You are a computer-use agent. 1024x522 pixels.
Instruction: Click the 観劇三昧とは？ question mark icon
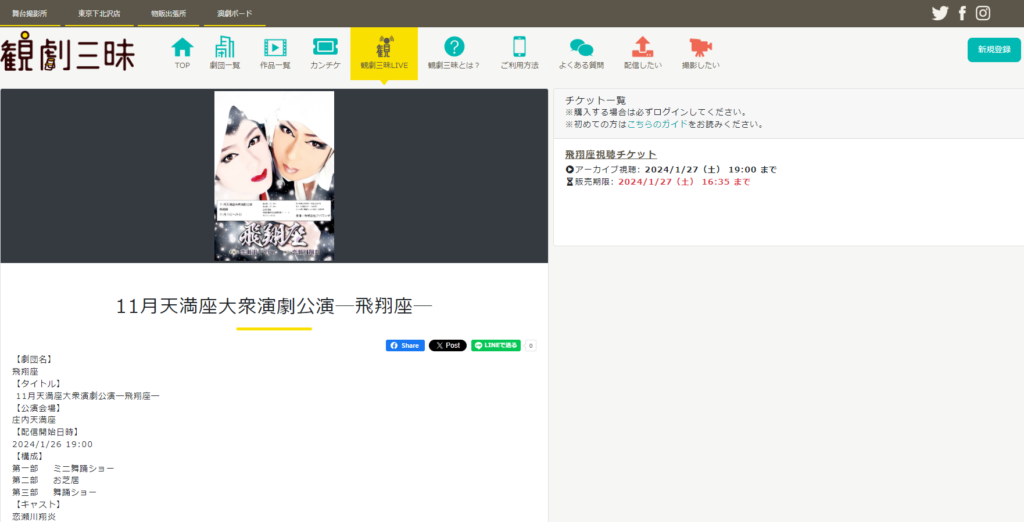tap(454, 48)
